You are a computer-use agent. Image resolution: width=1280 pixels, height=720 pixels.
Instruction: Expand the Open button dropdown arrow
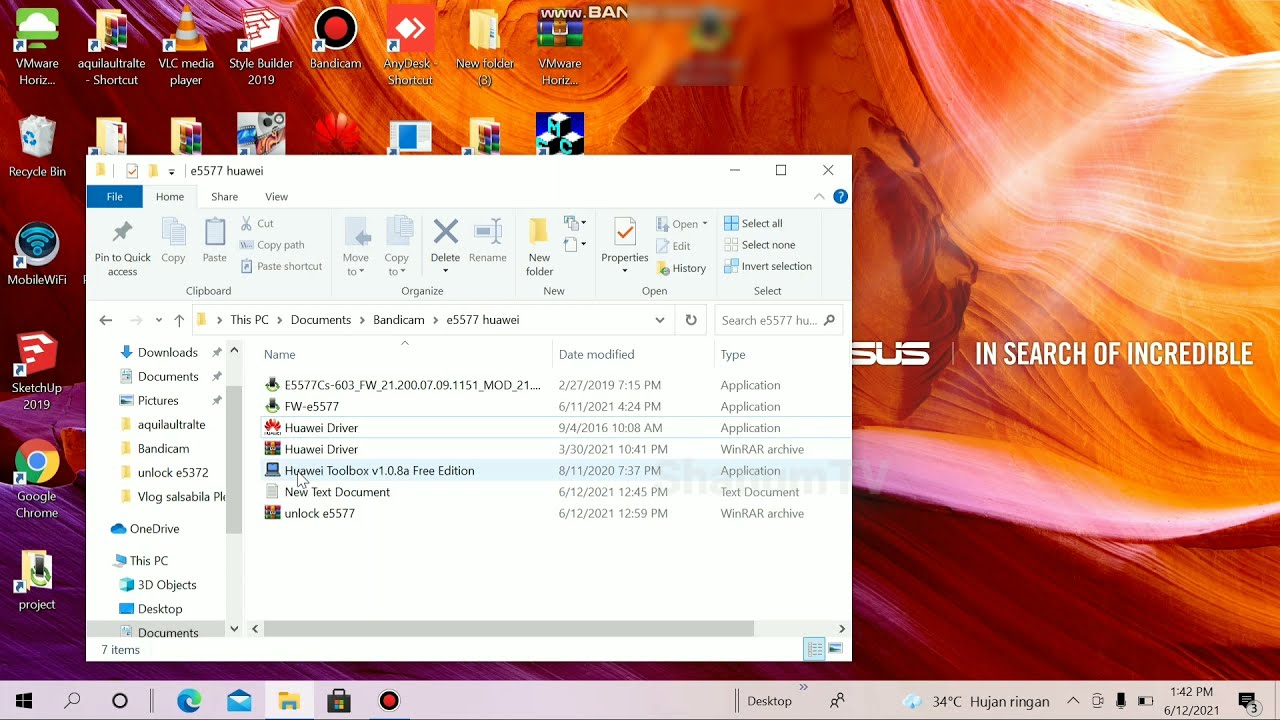click(705, 224)
